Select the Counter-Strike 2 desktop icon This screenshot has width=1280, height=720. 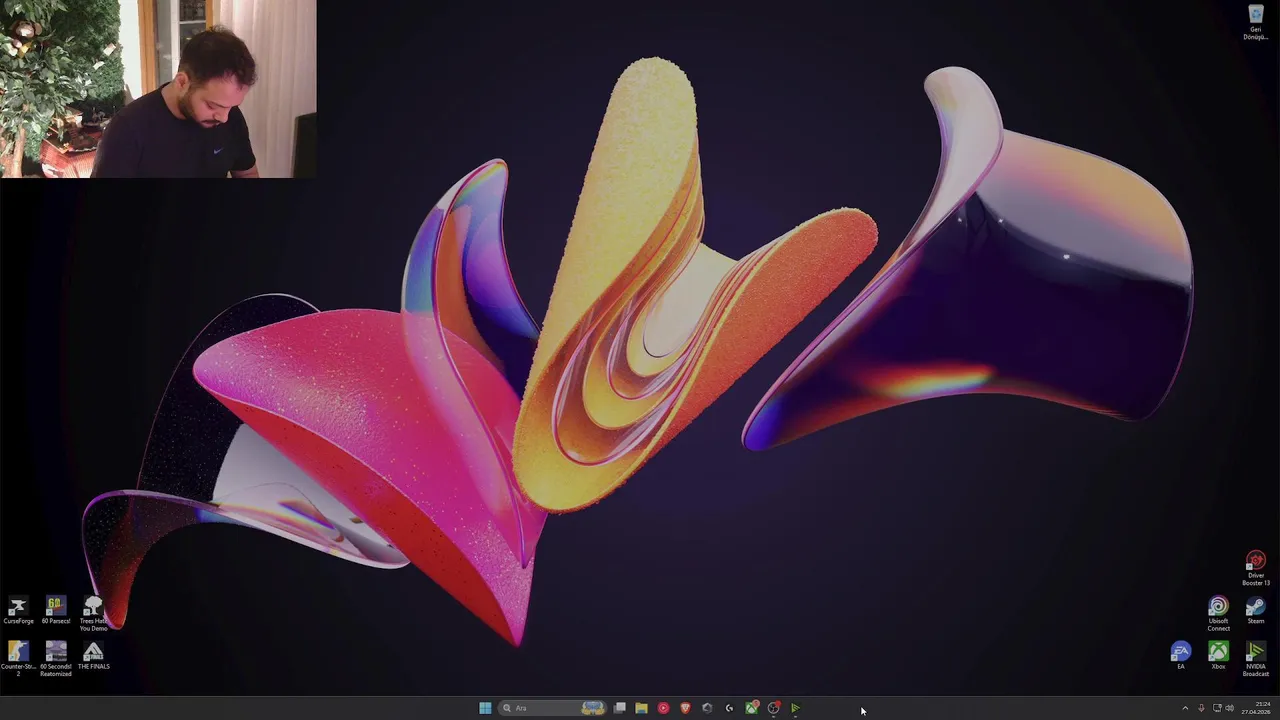[18, 659]
